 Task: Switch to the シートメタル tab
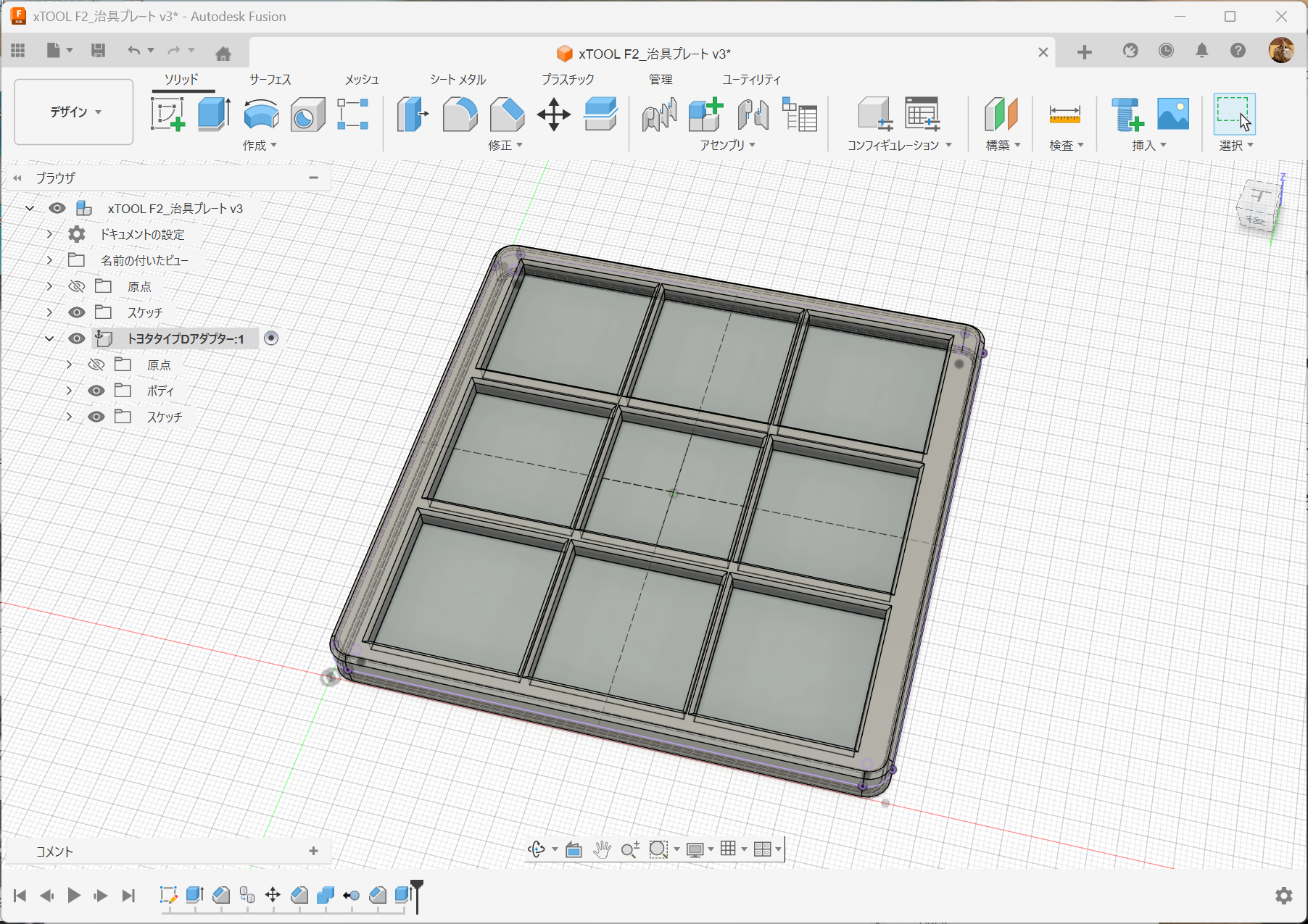[458, 79]
